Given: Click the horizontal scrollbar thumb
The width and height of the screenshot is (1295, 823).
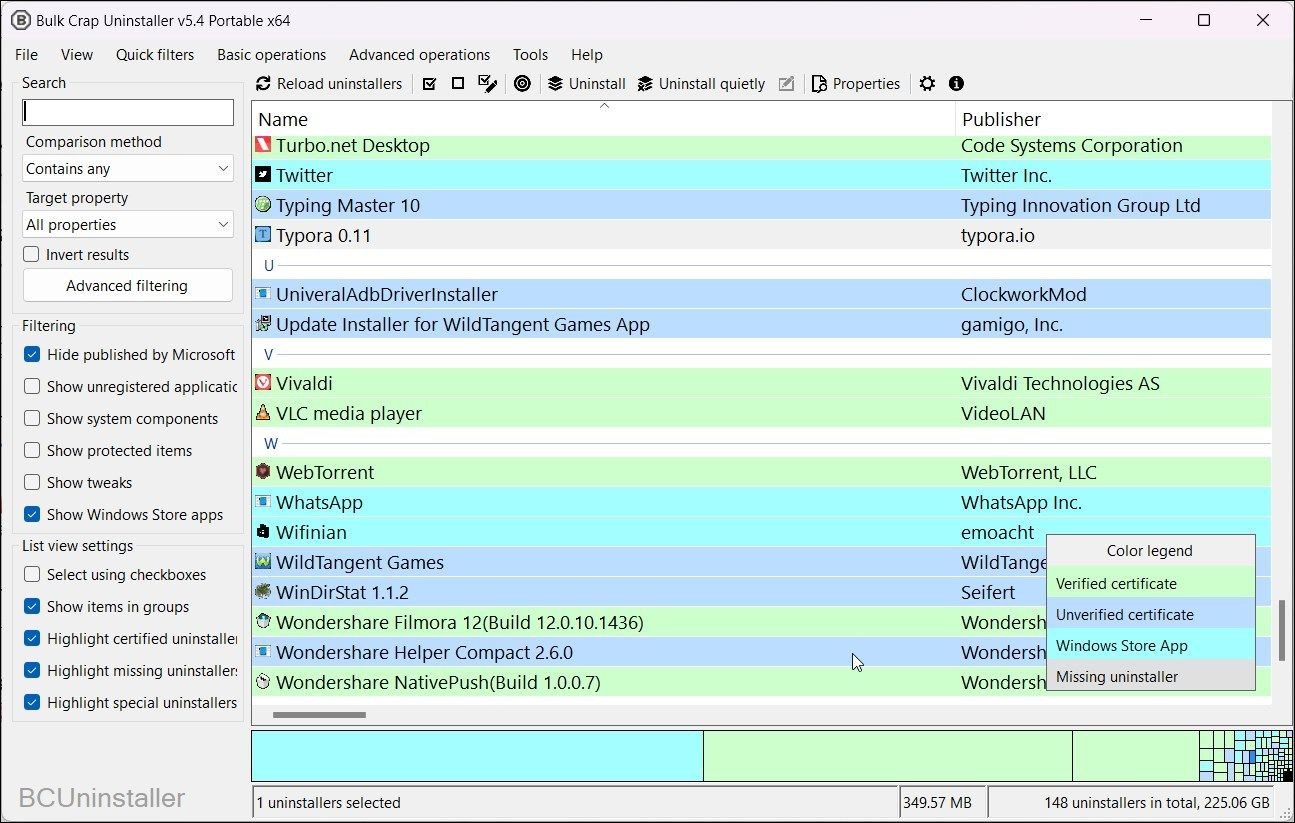Looking at the screenshot, I should click(x=319, y=715).
